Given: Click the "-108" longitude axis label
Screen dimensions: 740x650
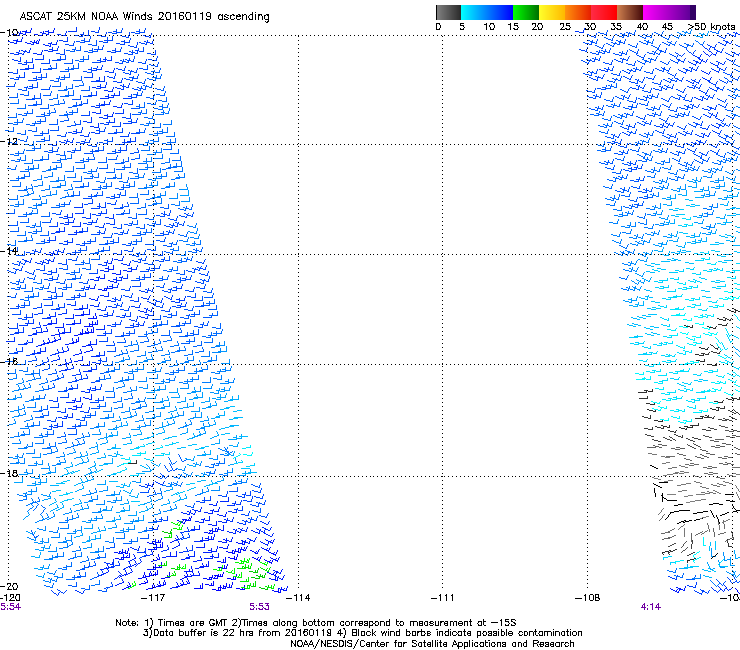Looking at the screenshot, I should point(588,598).
